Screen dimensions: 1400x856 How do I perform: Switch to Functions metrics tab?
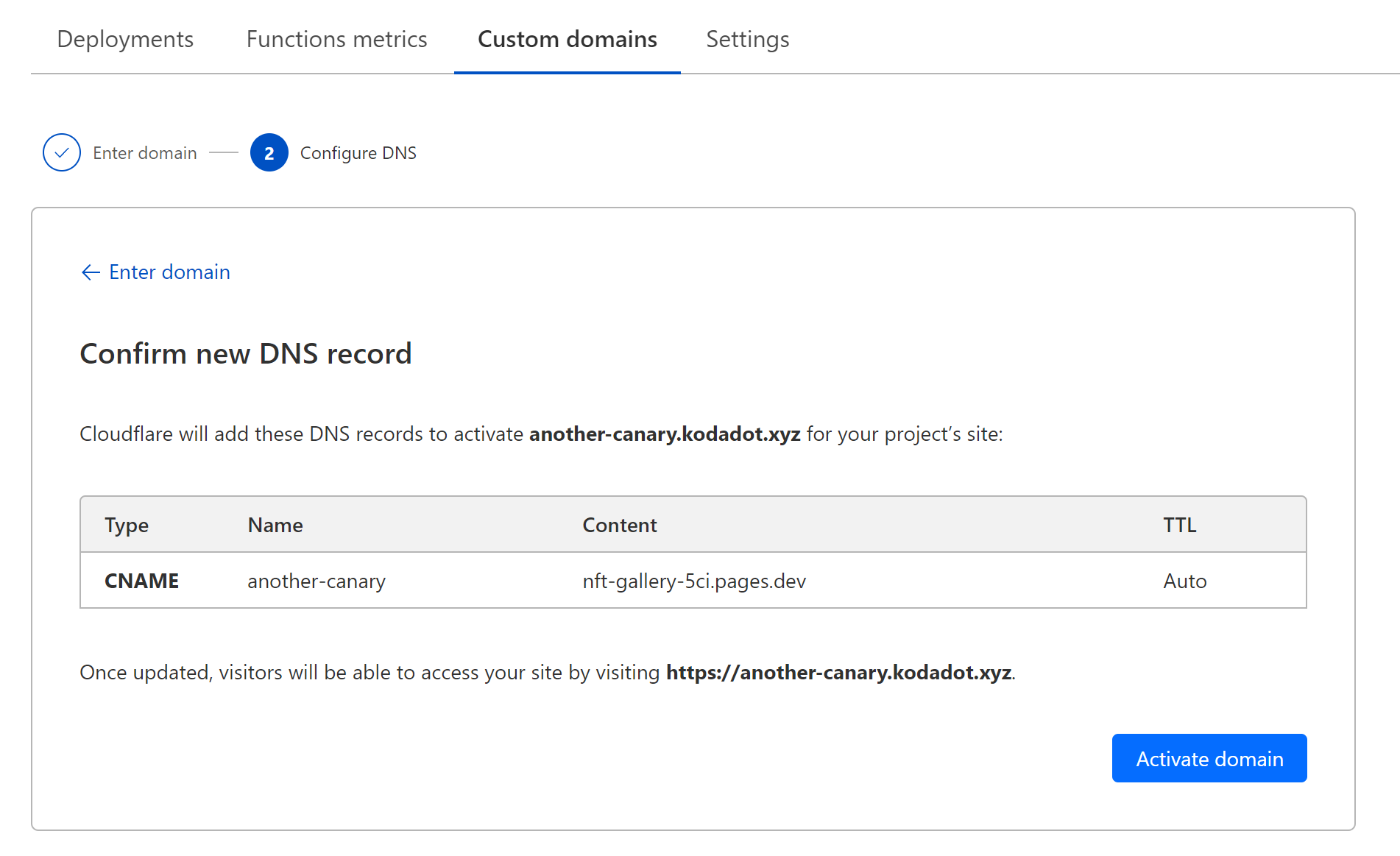point(336,39)
